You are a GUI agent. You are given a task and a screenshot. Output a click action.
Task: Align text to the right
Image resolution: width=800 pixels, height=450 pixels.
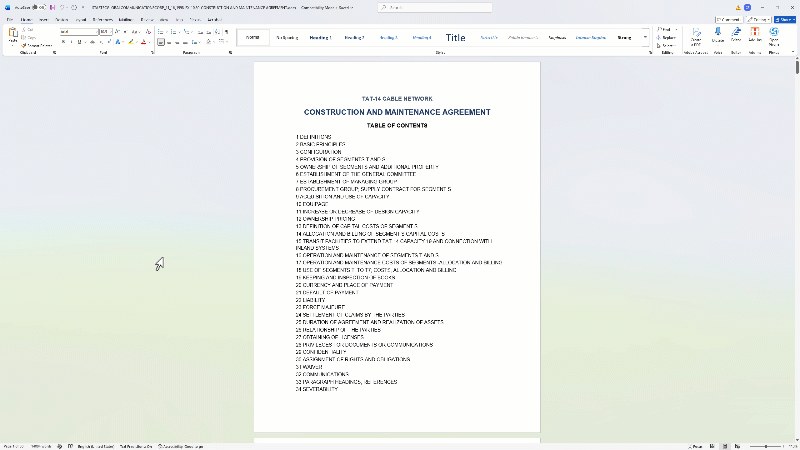(x=177, y=42)
